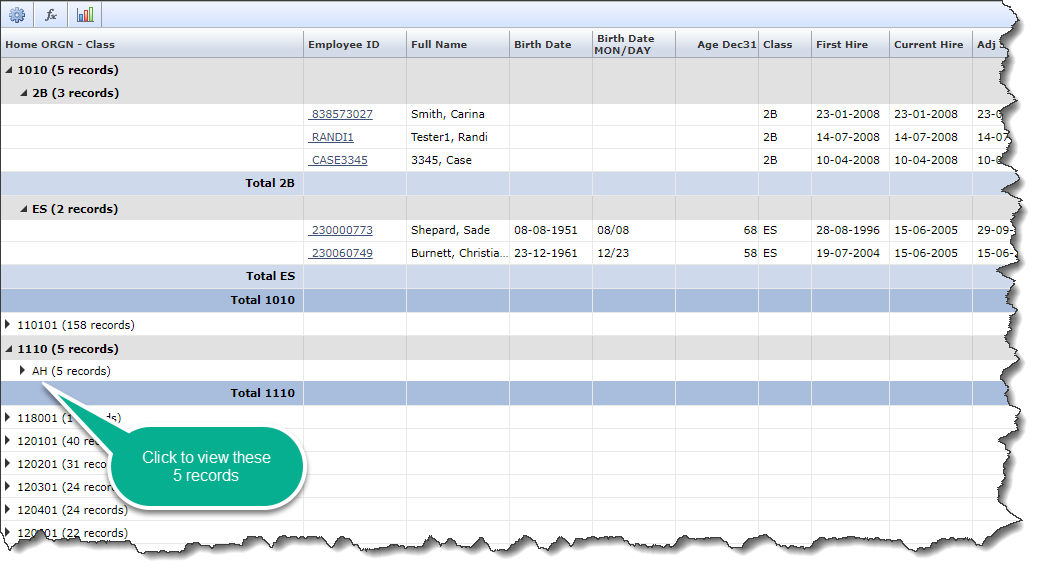Sort by Age Dec31 column header
The height and width of the screenshot is (576, 1044).
[x=726, y=45]
